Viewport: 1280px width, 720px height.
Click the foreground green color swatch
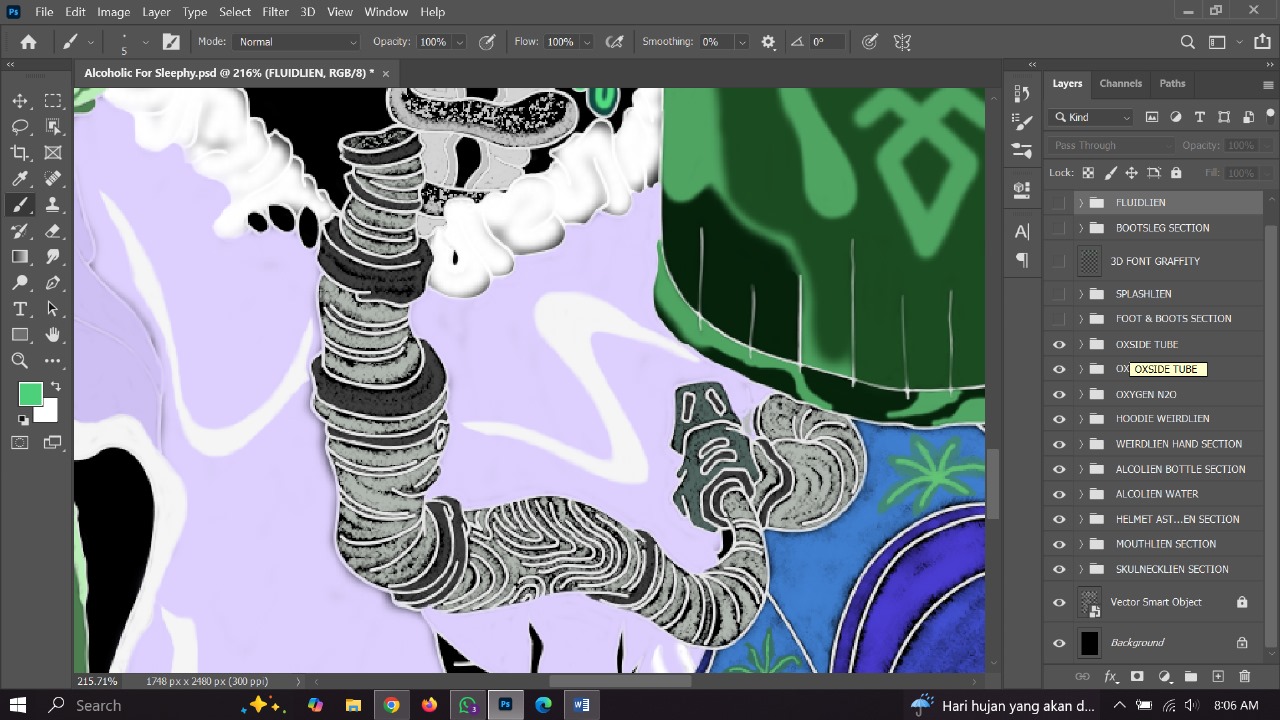(30, 395)
